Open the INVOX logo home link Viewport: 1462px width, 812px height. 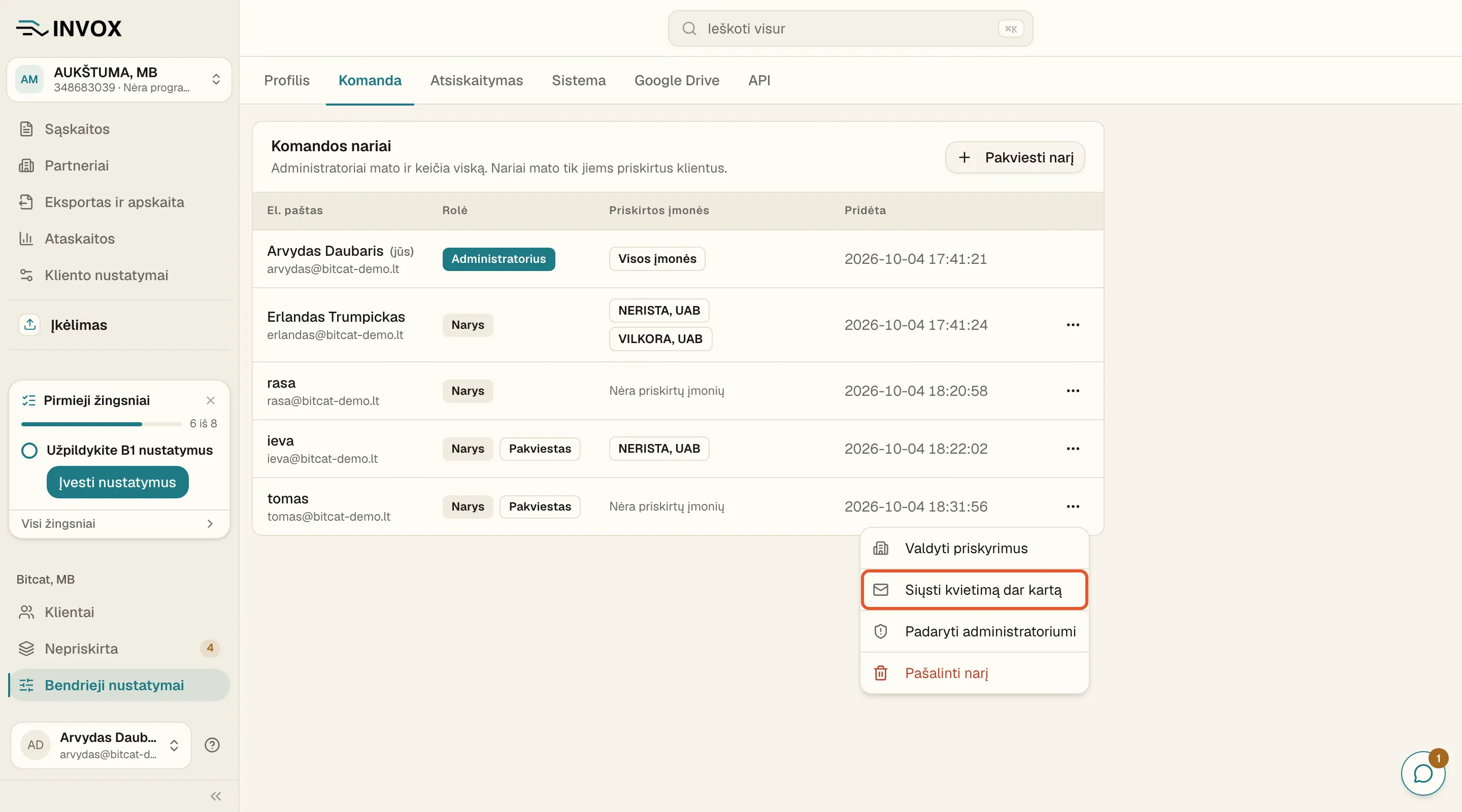click(x=69, y=28)
